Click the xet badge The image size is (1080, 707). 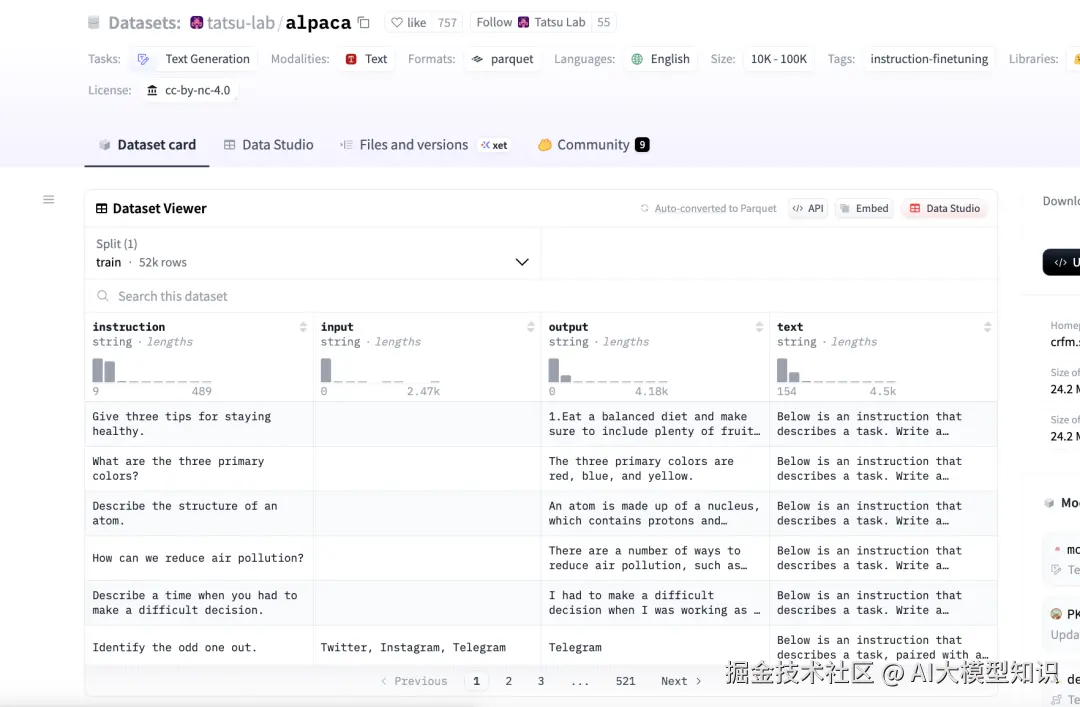494,145
